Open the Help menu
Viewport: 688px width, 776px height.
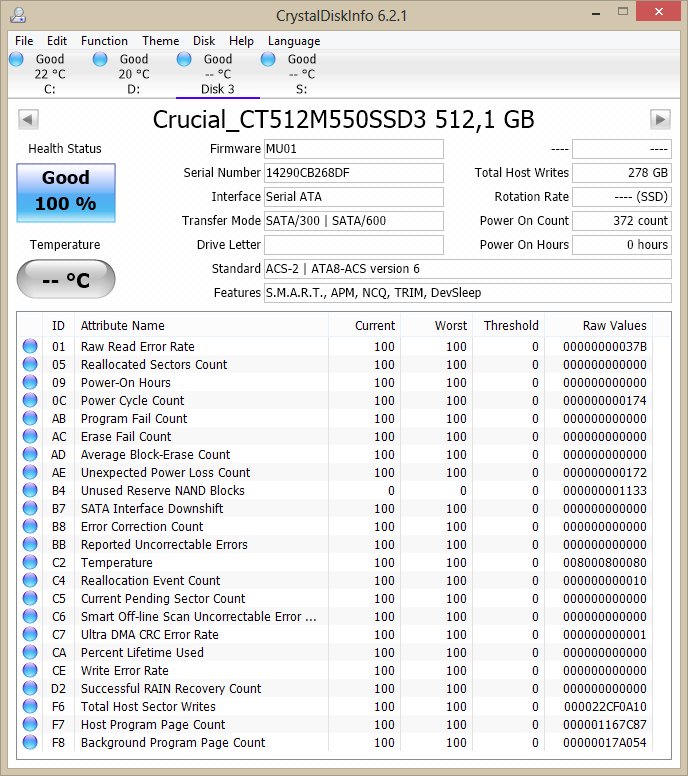click(x=241, y=41)
